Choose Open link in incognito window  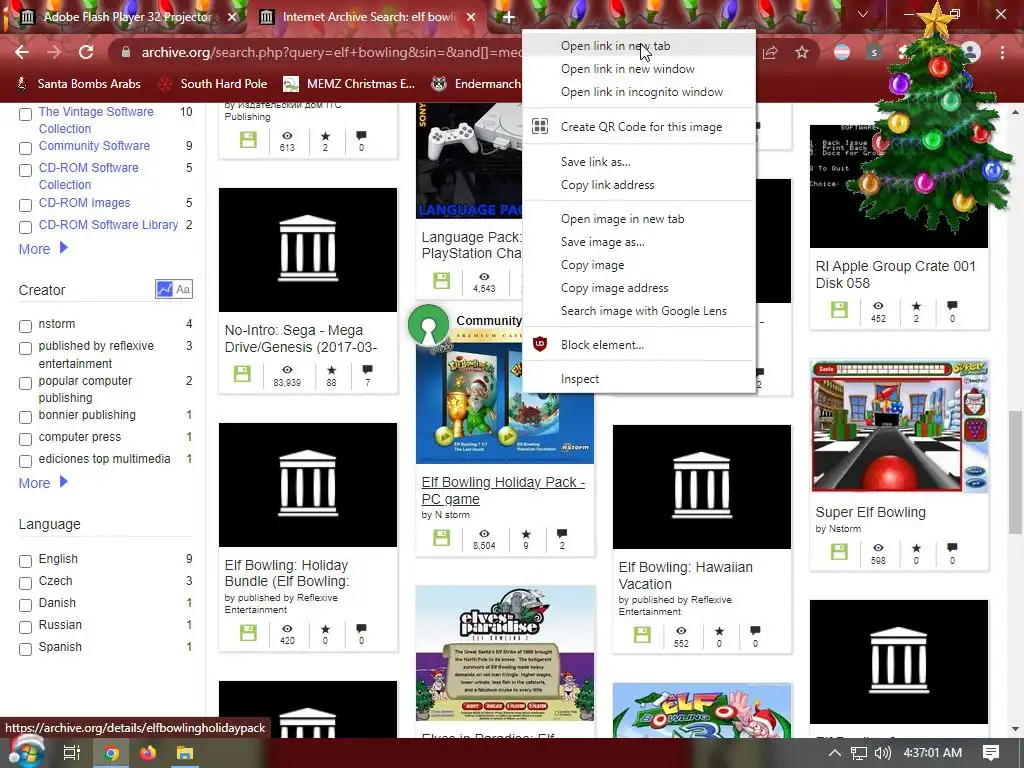coord(639,92)
